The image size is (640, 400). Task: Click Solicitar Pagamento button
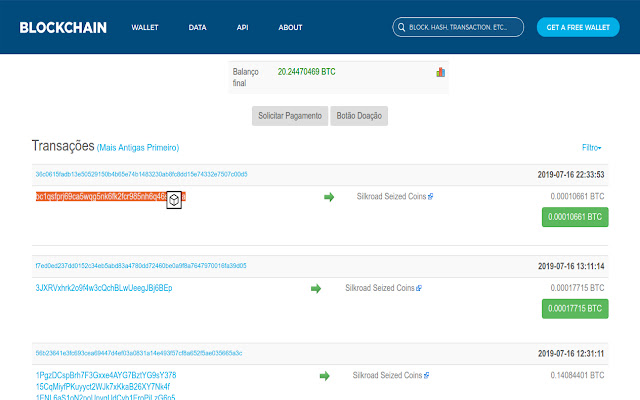[x=290, y=116]
